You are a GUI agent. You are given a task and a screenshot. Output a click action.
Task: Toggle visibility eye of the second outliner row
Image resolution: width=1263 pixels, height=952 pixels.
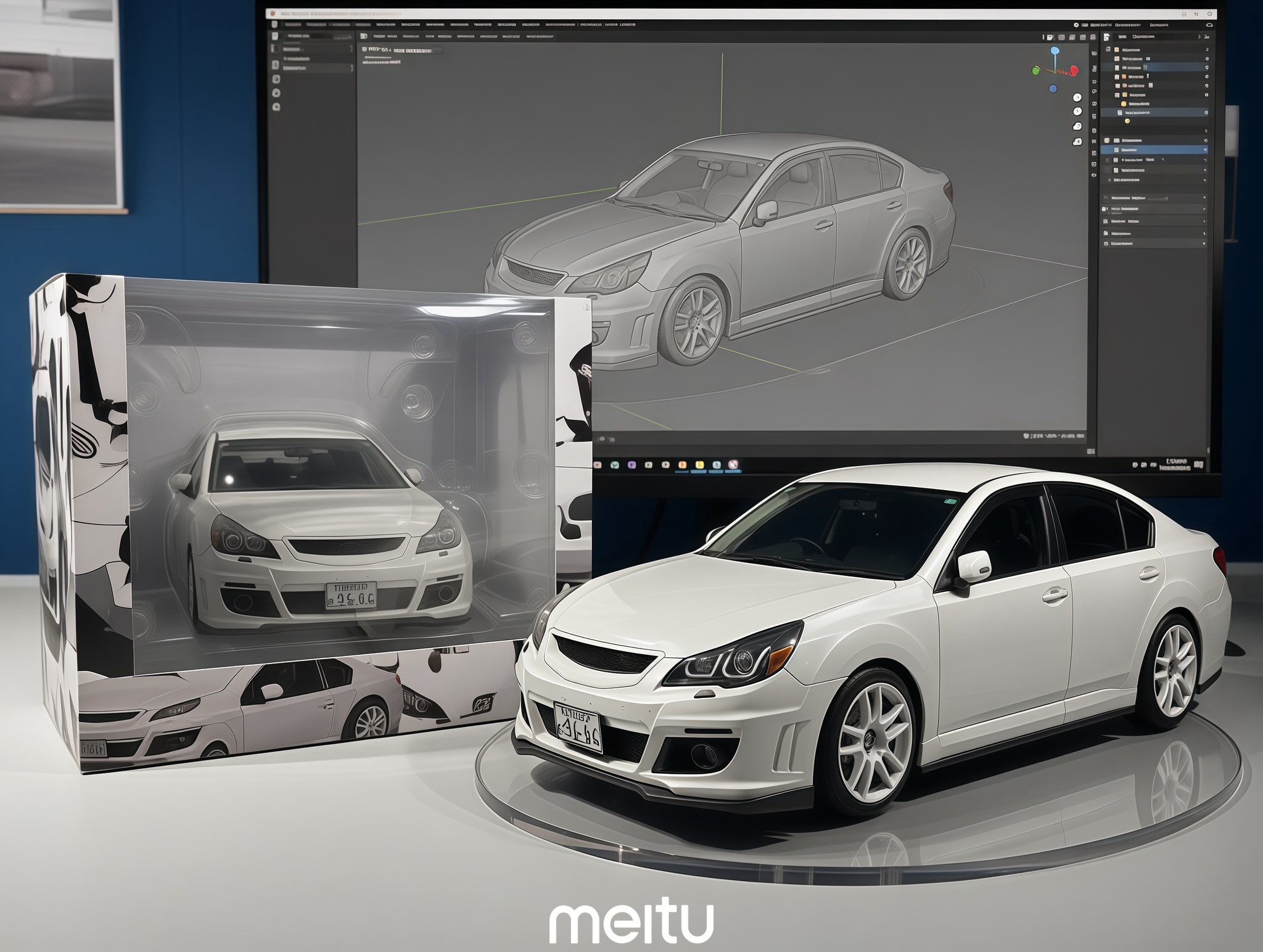(1207, 59)
